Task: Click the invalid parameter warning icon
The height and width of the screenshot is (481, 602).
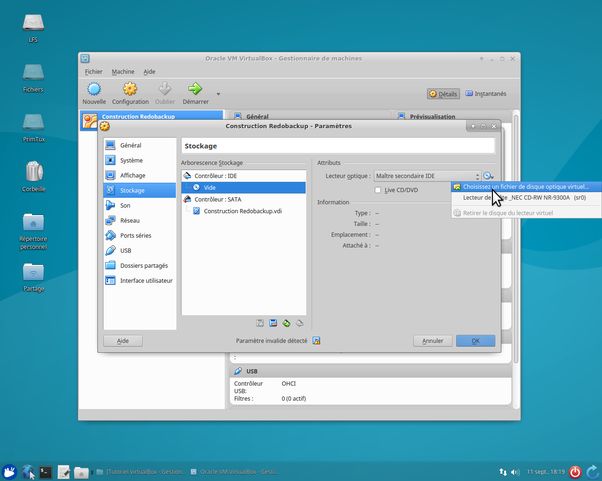Action: (316, 341)
